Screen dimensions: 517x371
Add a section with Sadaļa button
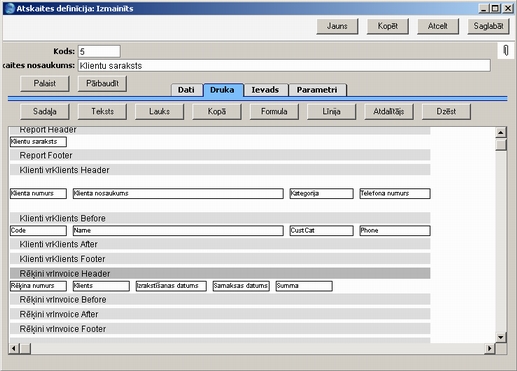click(45, 111)
